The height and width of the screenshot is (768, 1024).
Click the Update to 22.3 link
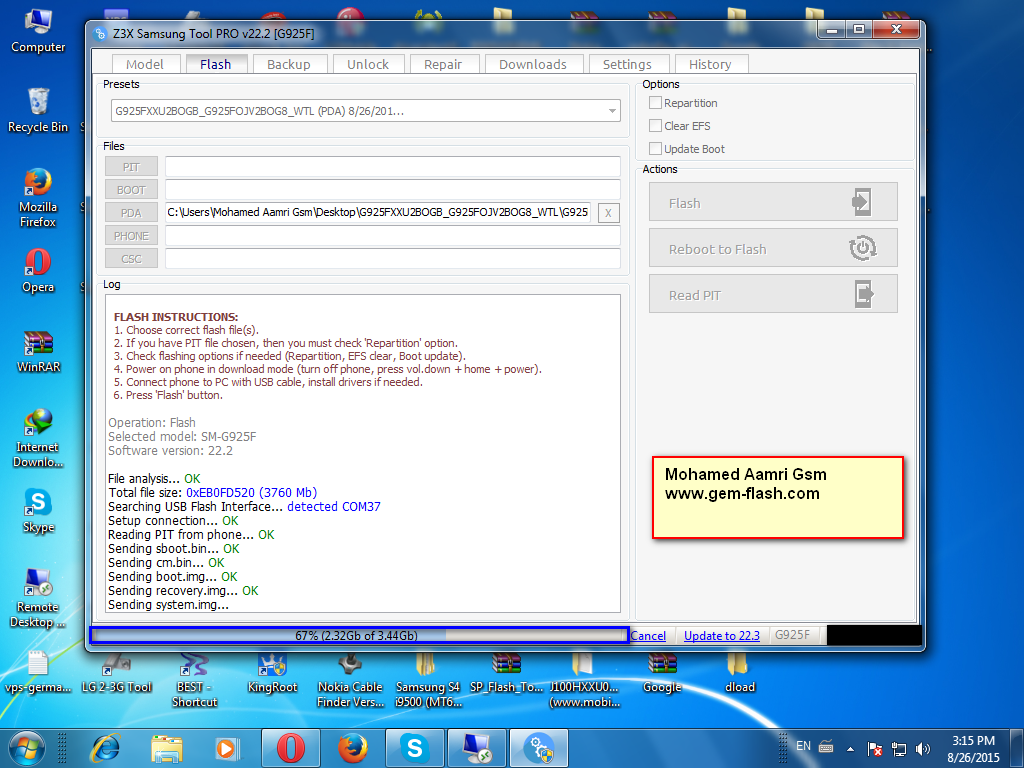722,635
